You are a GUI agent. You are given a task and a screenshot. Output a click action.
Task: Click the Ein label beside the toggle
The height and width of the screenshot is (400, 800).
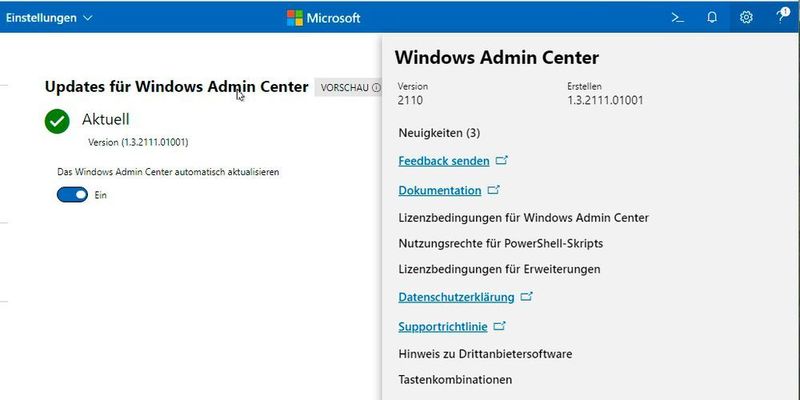click(x=101, y=195)
